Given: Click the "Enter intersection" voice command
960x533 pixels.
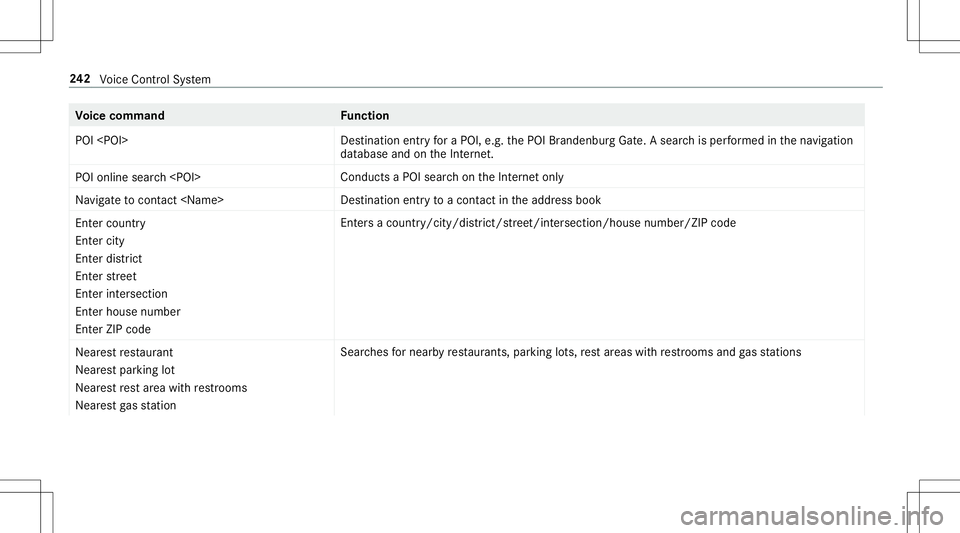Looking at the screenshot, I should 121,294.
